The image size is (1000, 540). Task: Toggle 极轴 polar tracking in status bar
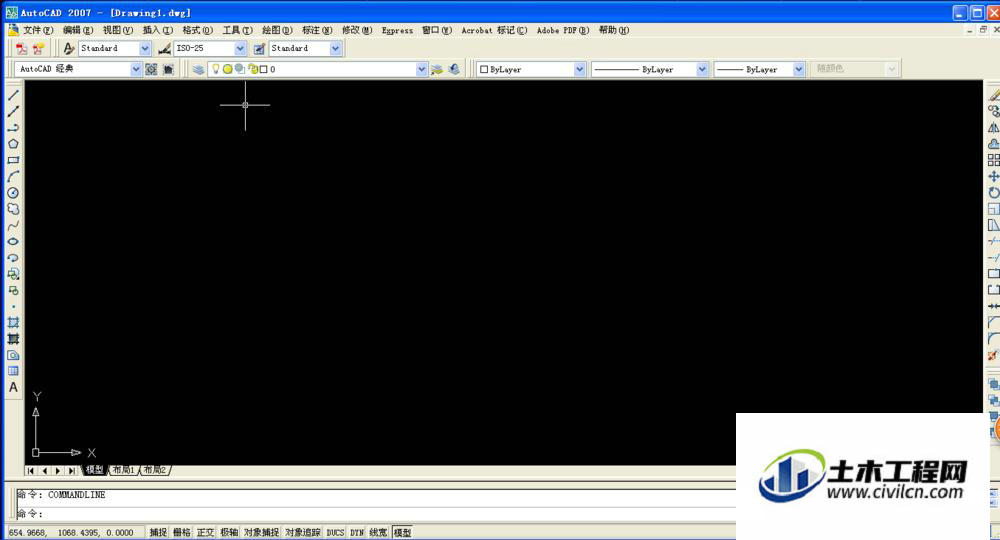pyautogui.click(x=229, y=532)
